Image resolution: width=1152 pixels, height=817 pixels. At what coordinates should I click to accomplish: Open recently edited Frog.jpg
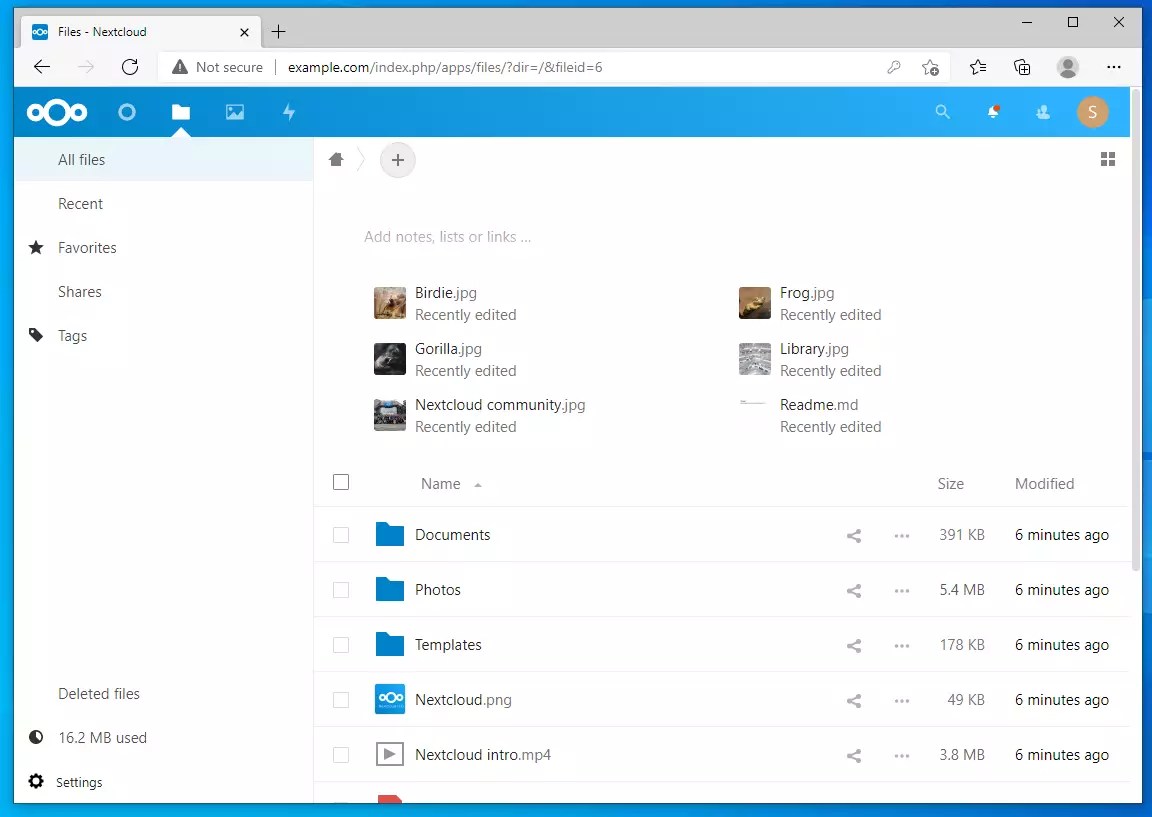tap(810, 303)
